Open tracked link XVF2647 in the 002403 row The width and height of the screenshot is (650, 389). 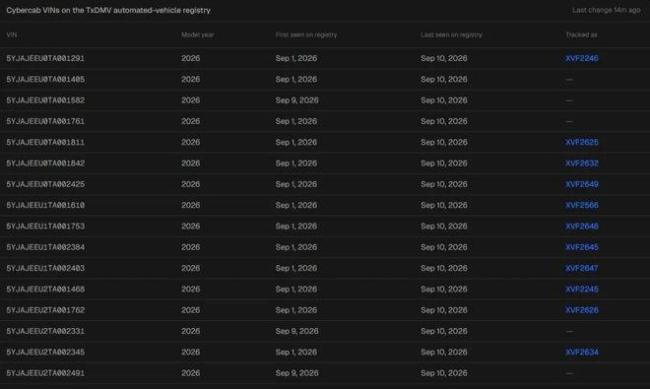tap(582, 268)
